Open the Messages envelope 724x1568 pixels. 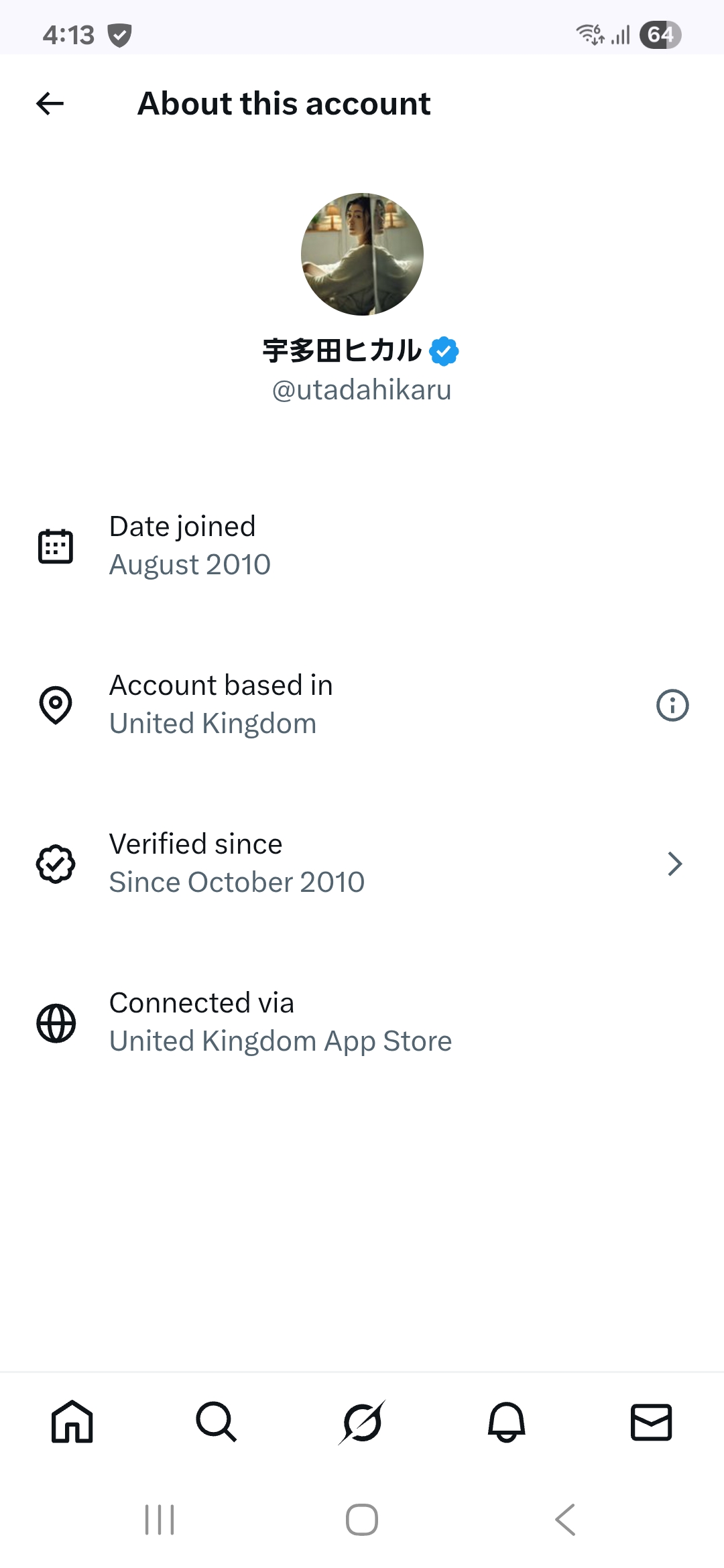(x=651, y=1421)
